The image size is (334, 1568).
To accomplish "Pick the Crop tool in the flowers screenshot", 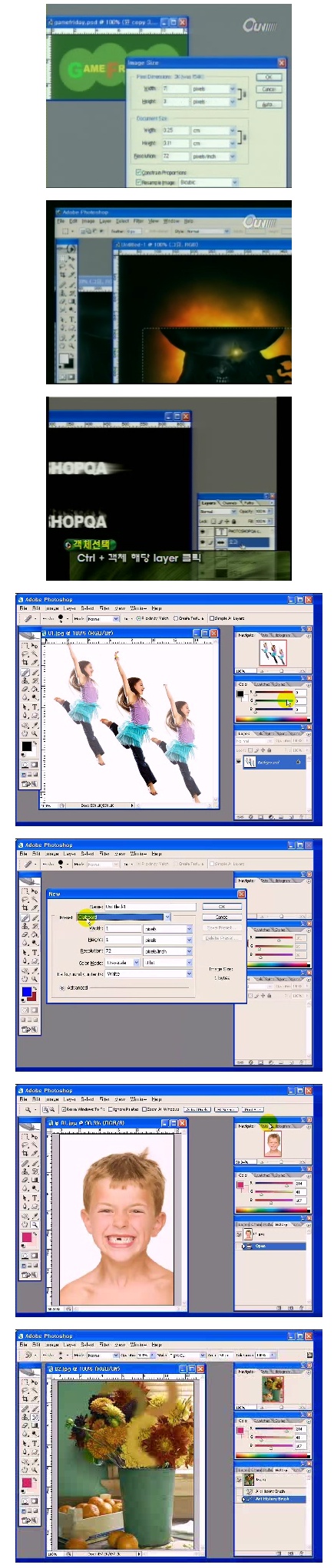I will click(x=25, y=1398).
